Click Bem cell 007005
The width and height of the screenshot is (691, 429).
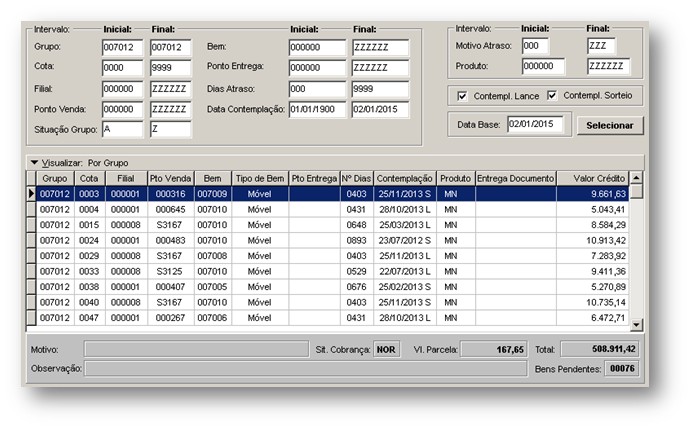[212, 287]
